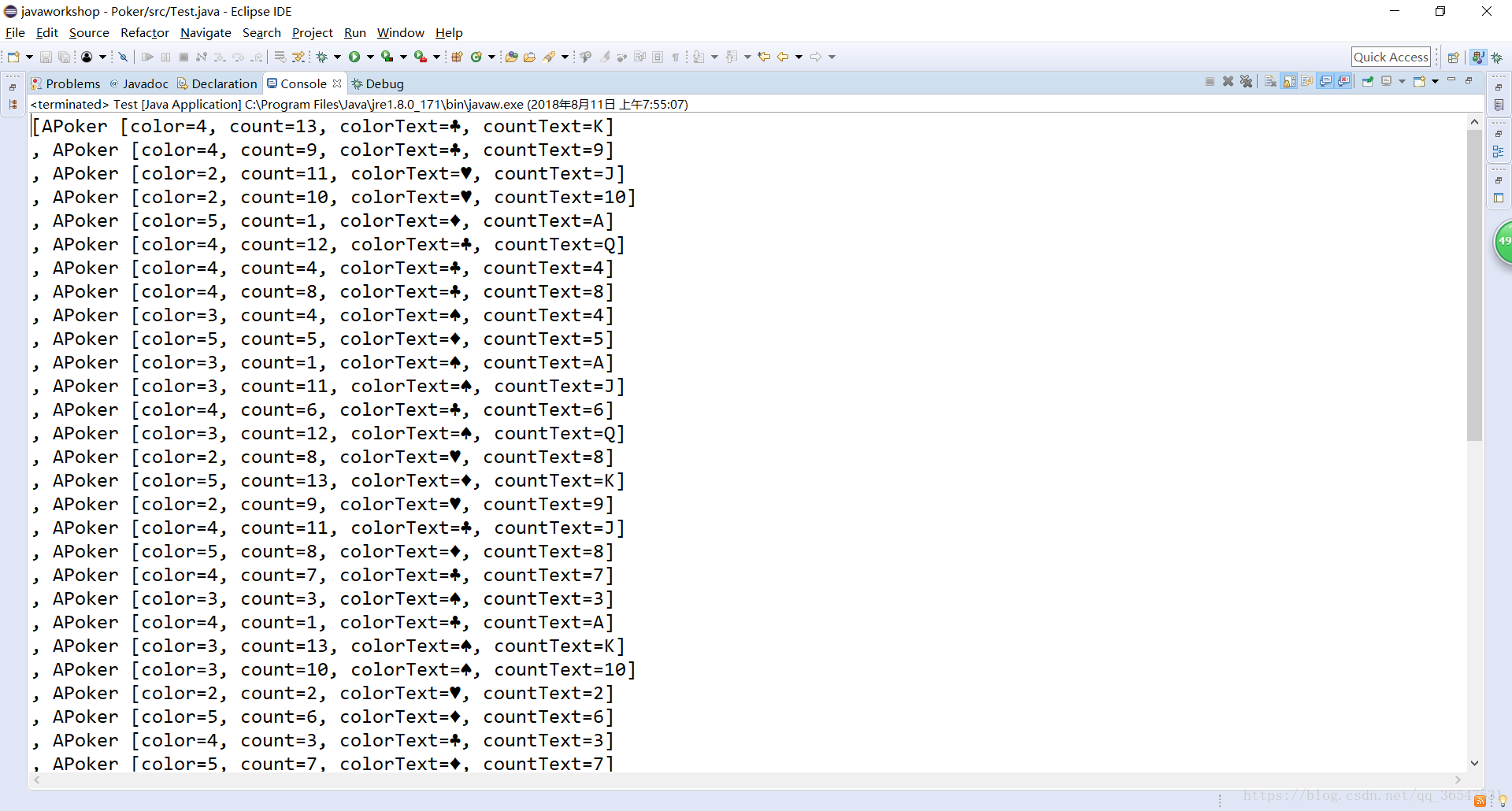Click the New Java Package icon
Viewport: 1512px width, 811px height.
click(x=457, y=57)
